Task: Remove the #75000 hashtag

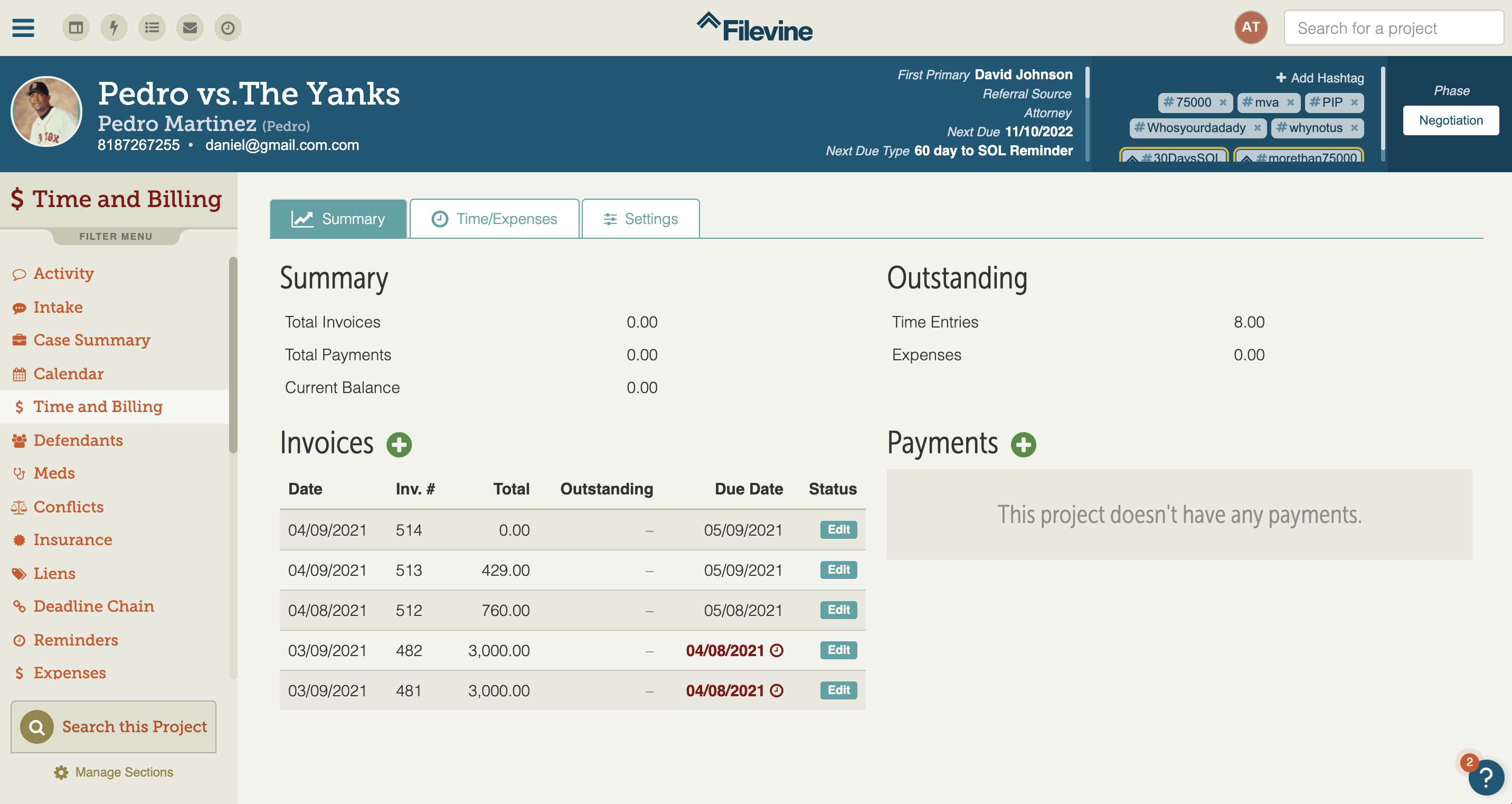Action: click(1223, 102)
